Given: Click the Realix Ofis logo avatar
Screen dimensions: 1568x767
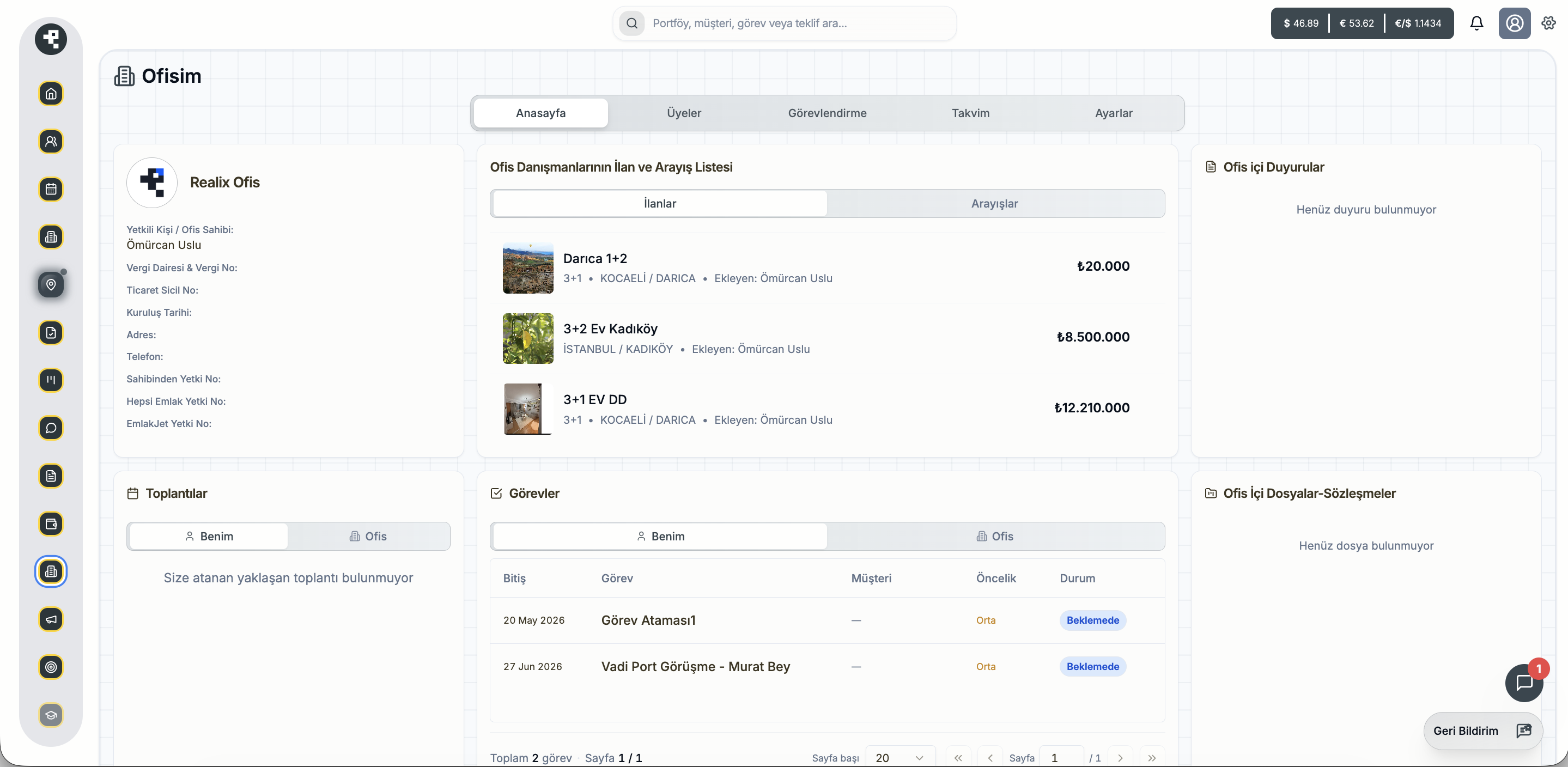Looking at the screenshot, I should (x=152, y=182).
